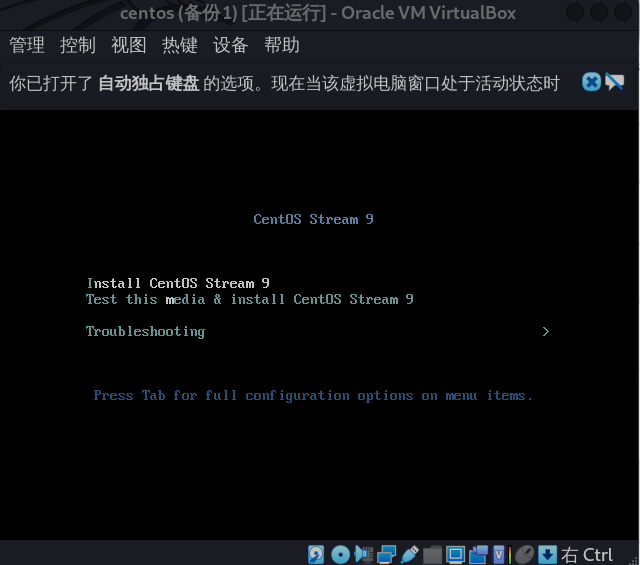This screenshot has height=565, width=640.
Task: Open the 管理 menu
Action: [27, 45]
